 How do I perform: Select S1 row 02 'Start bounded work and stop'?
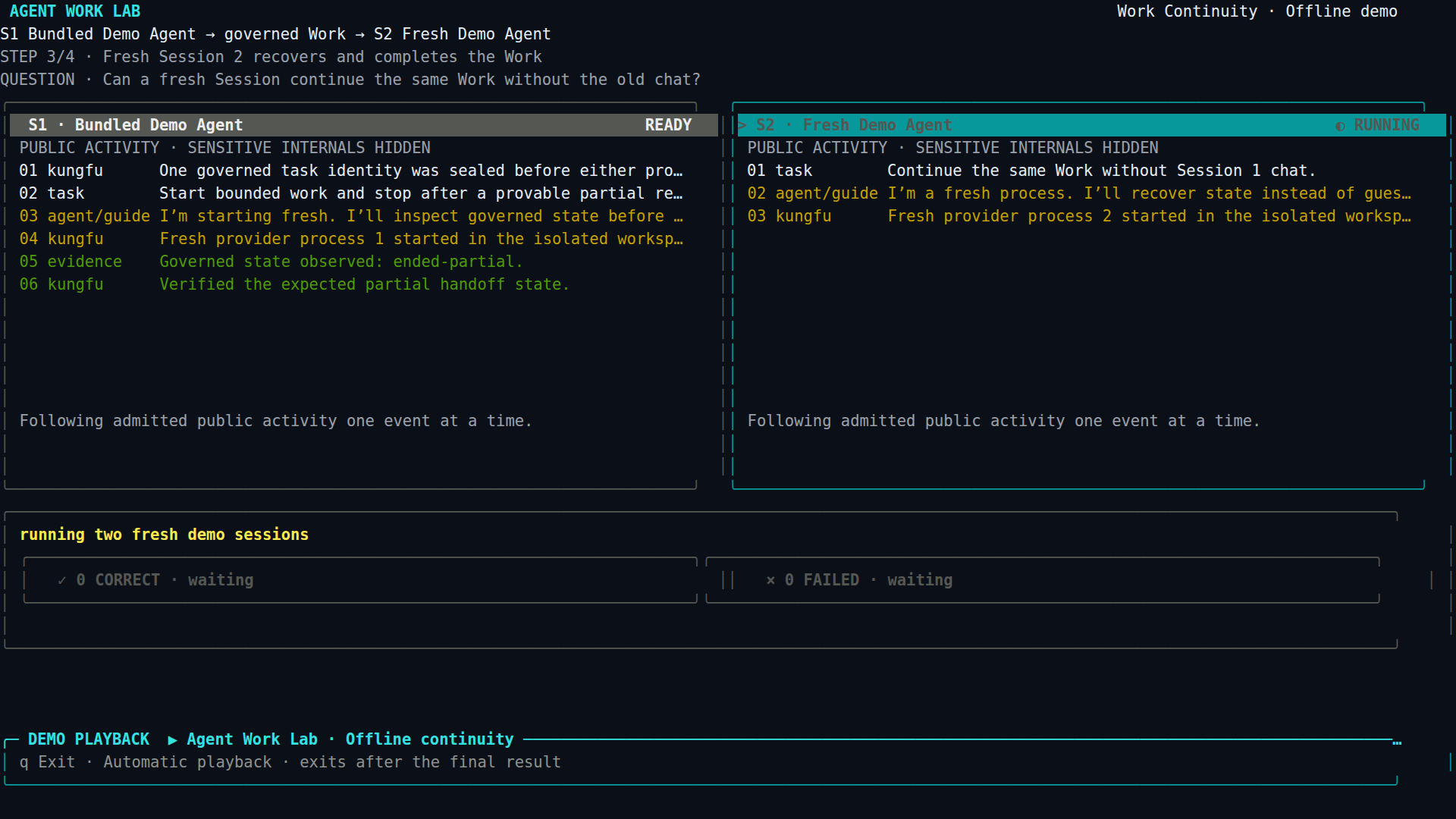351,193
